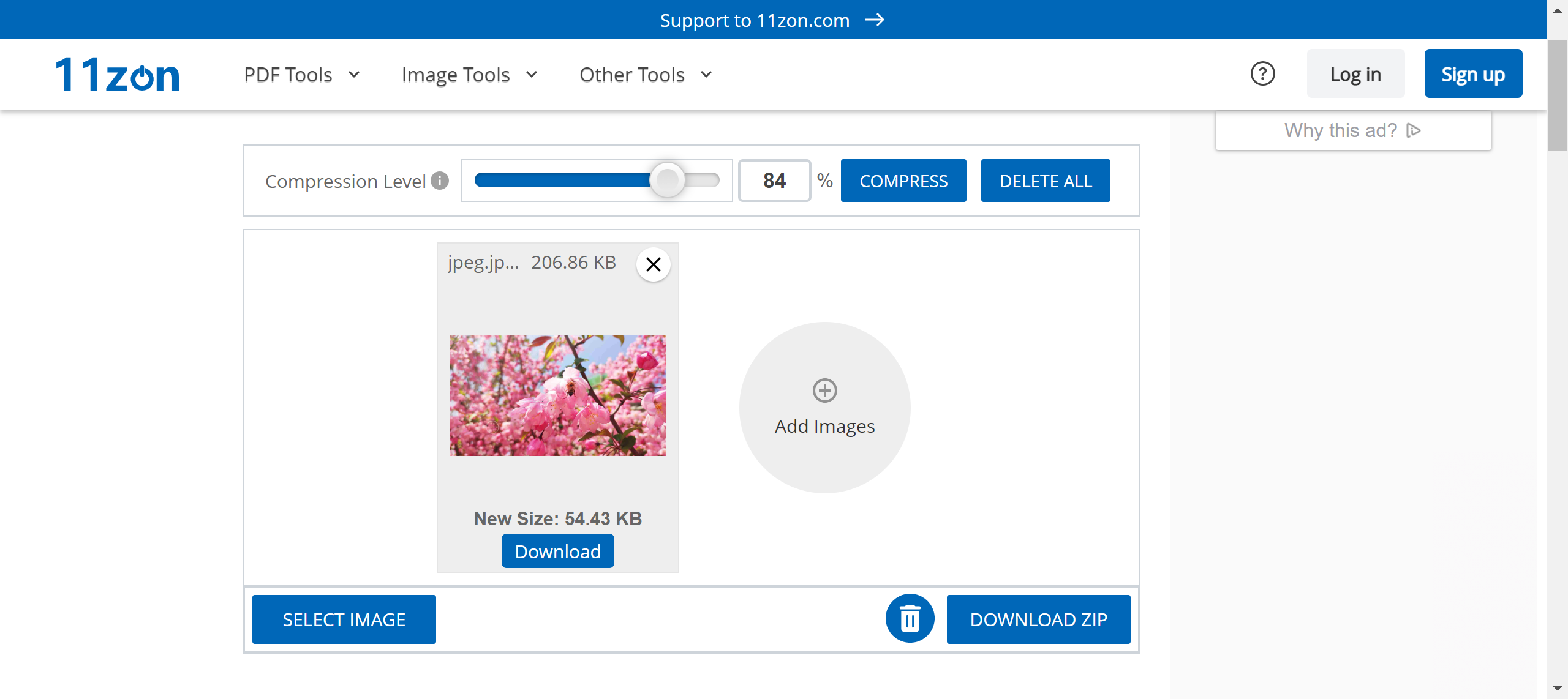
Task: Focus the compression percentage input field
Action: pyautogui.click(x=774, y=181)
